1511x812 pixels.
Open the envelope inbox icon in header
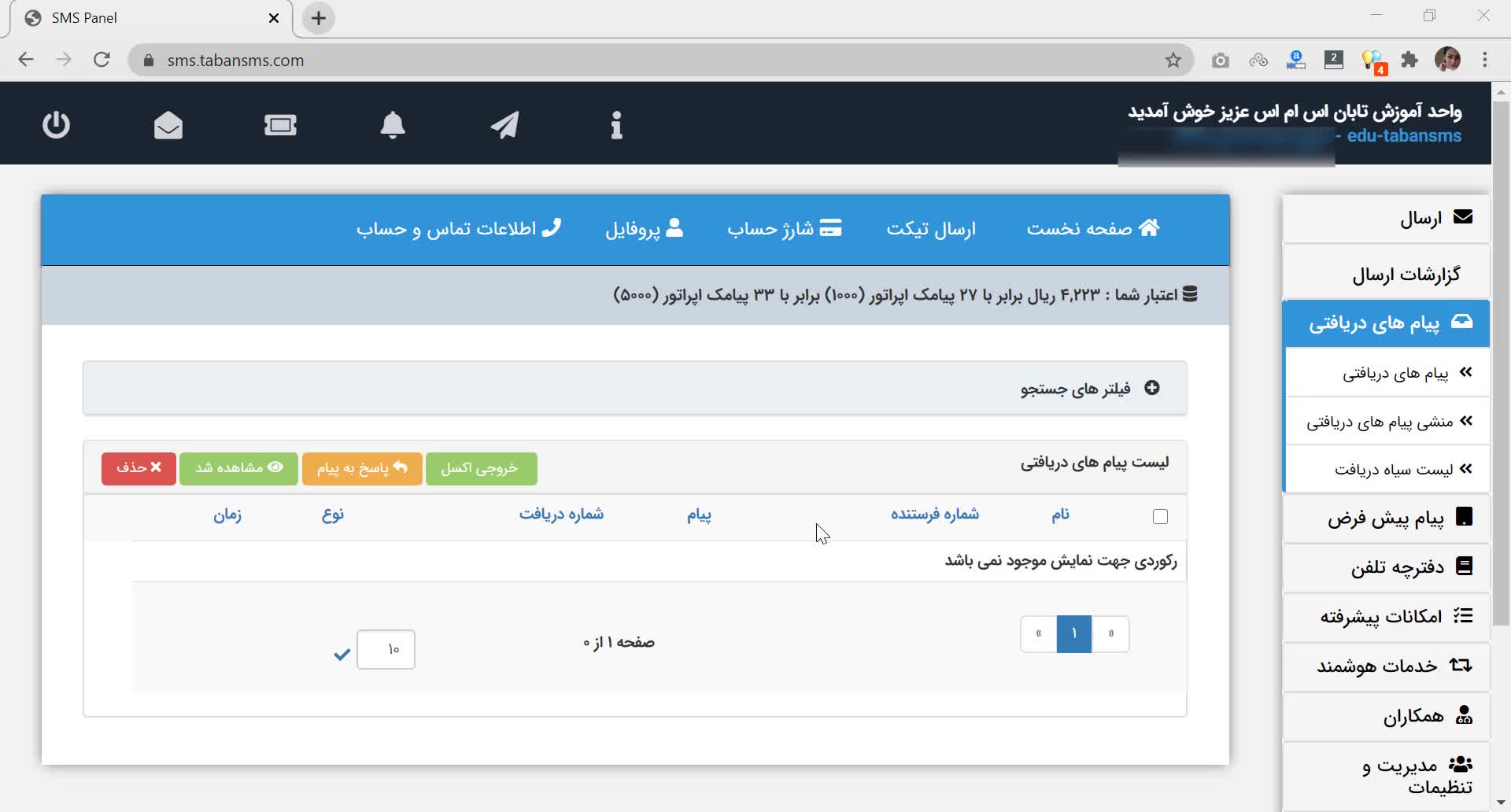click(168, 125)
